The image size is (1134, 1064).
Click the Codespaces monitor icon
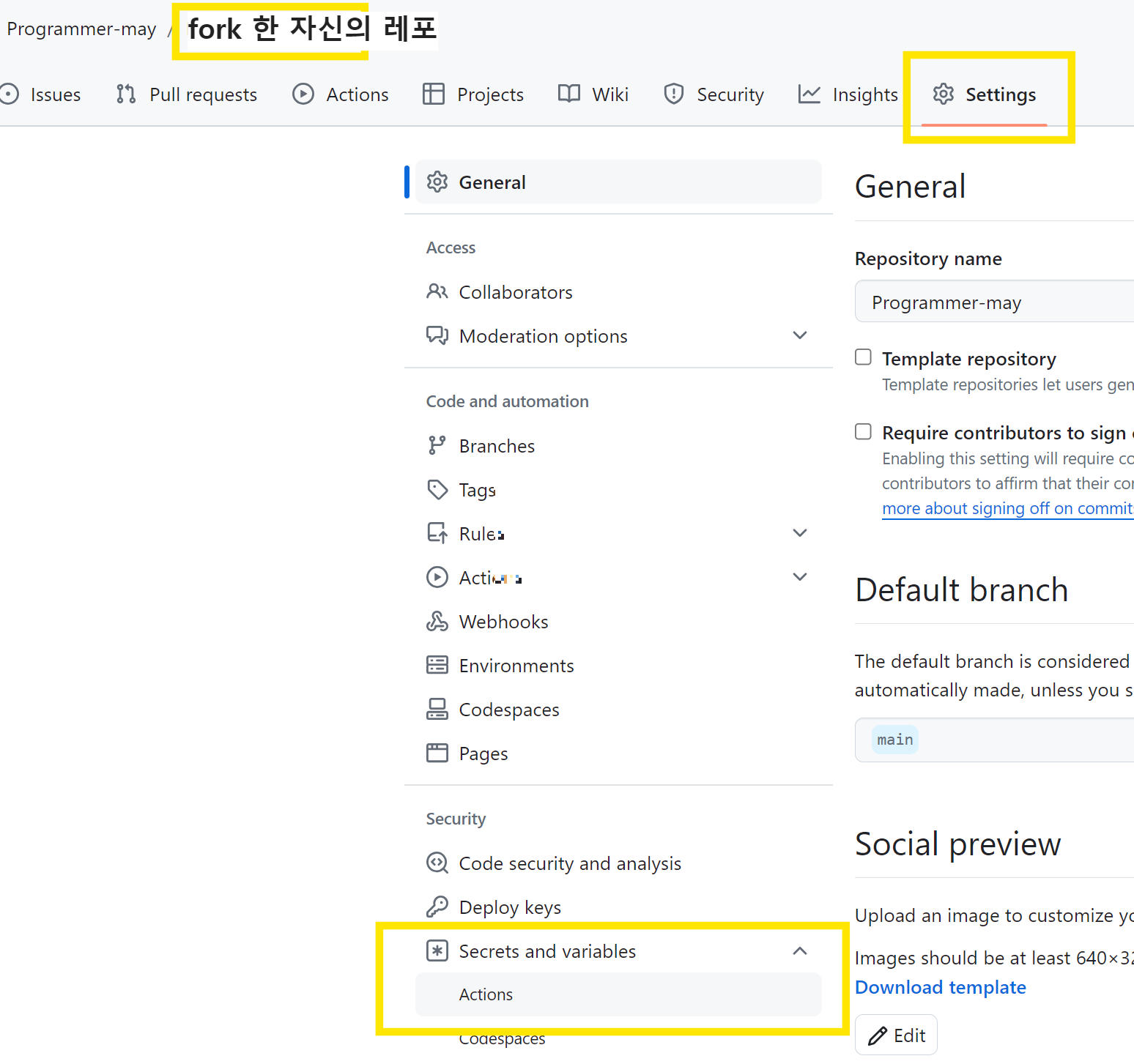[437, 709]
